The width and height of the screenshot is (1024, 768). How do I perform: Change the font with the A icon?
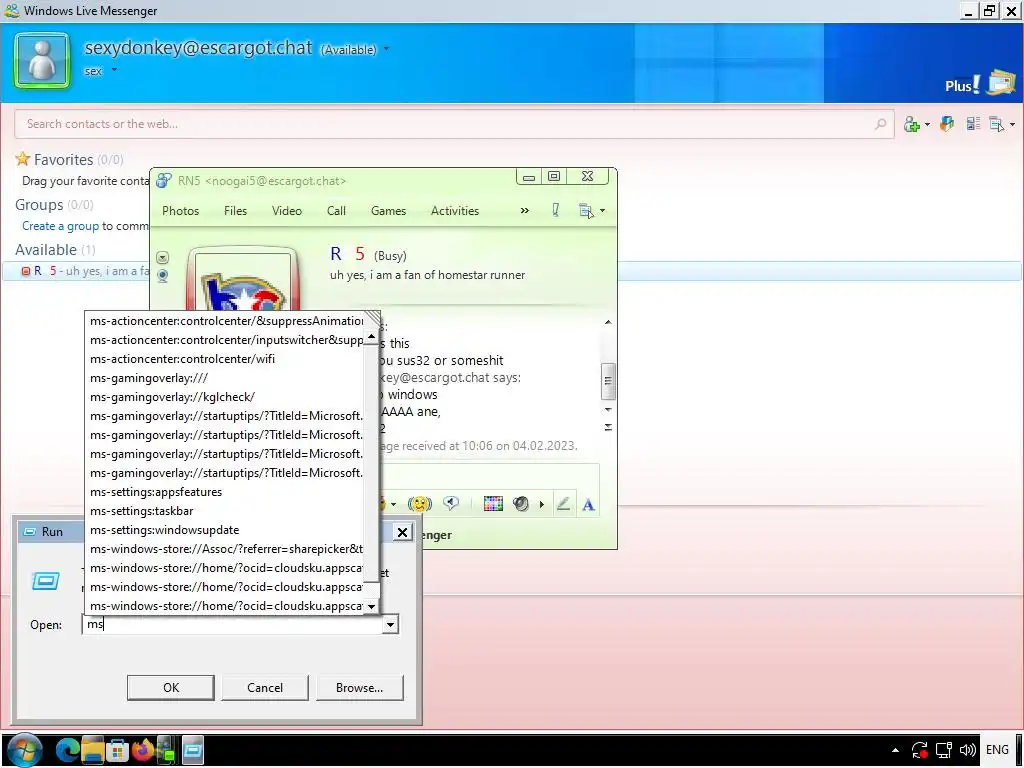coord(588,504)
